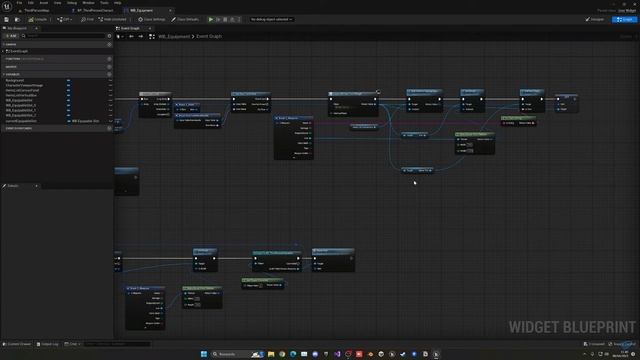Open Find in blueprint
Image resolution: width=640 pixels, height=360 pixels.
click(87, 19)
